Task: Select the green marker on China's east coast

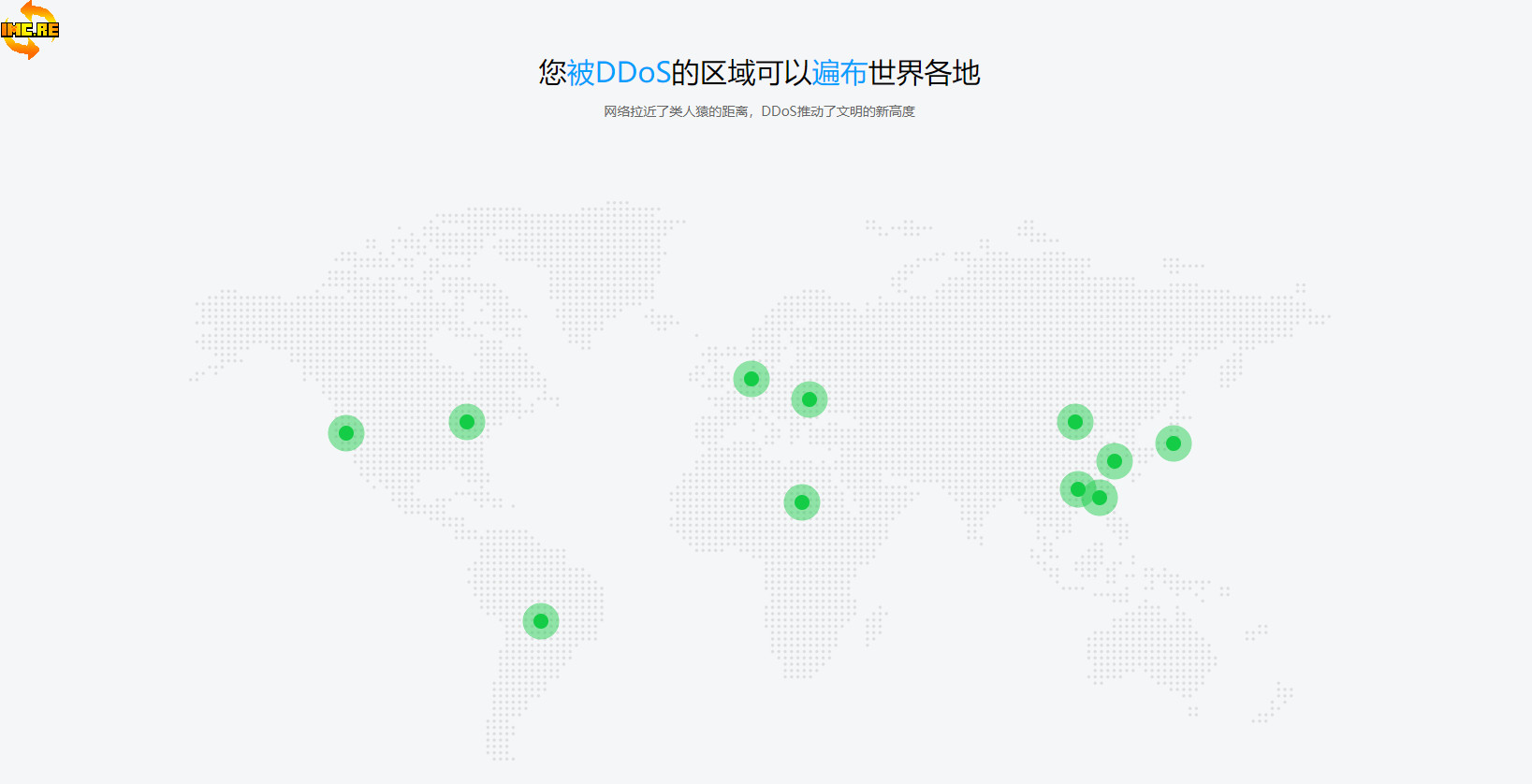Action: [1115, 461]
